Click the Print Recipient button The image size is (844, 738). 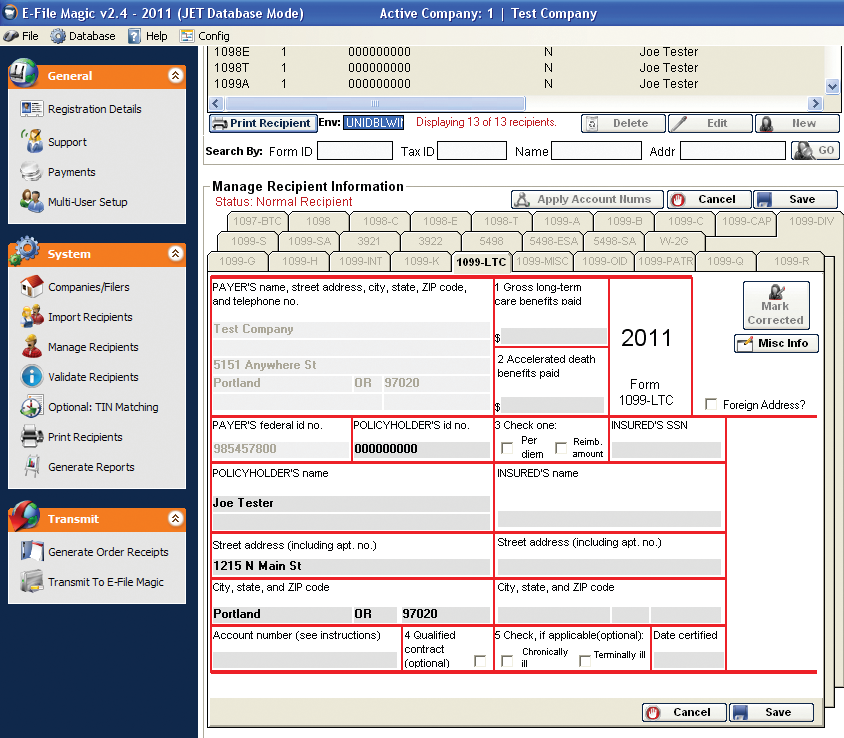(x=261, y=123)
